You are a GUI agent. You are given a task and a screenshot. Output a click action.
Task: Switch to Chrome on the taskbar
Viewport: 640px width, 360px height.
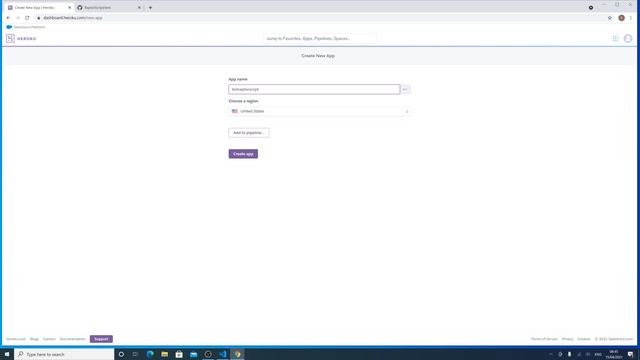point(238,354)
